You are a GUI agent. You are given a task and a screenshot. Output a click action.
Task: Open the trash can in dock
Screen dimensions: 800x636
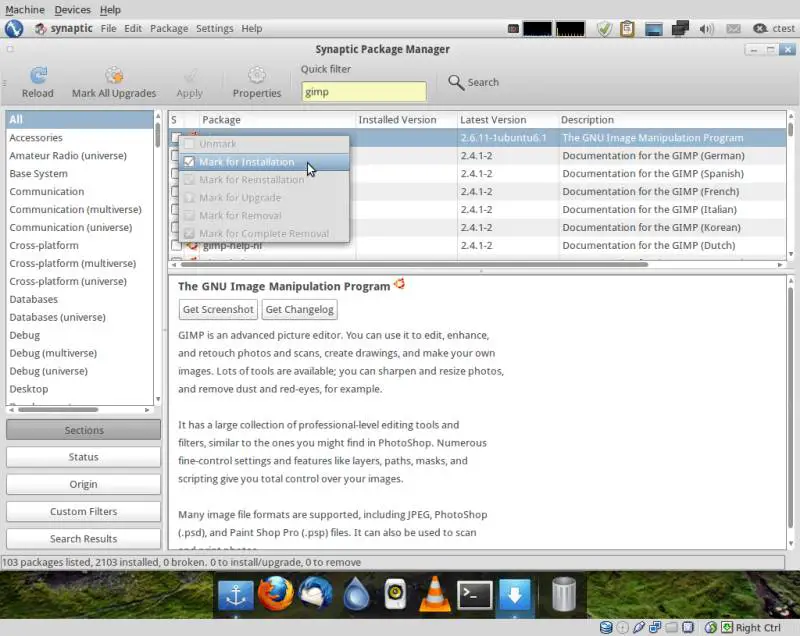pos(564,594)
